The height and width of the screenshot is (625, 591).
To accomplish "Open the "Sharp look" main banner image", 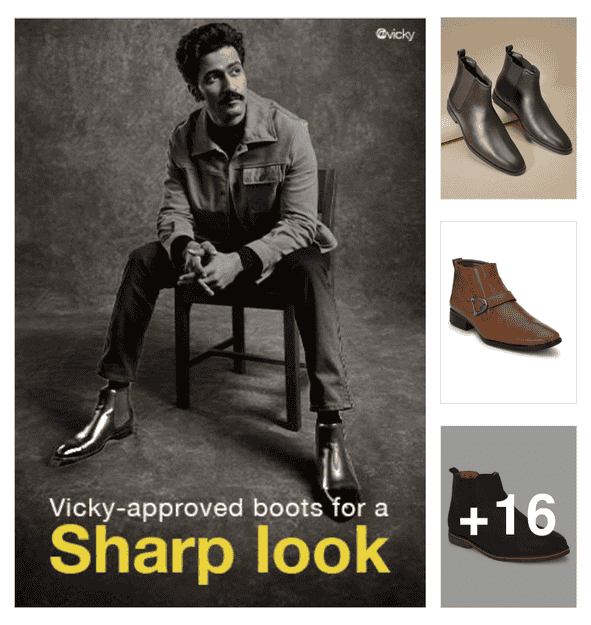I will coord(220,312).
